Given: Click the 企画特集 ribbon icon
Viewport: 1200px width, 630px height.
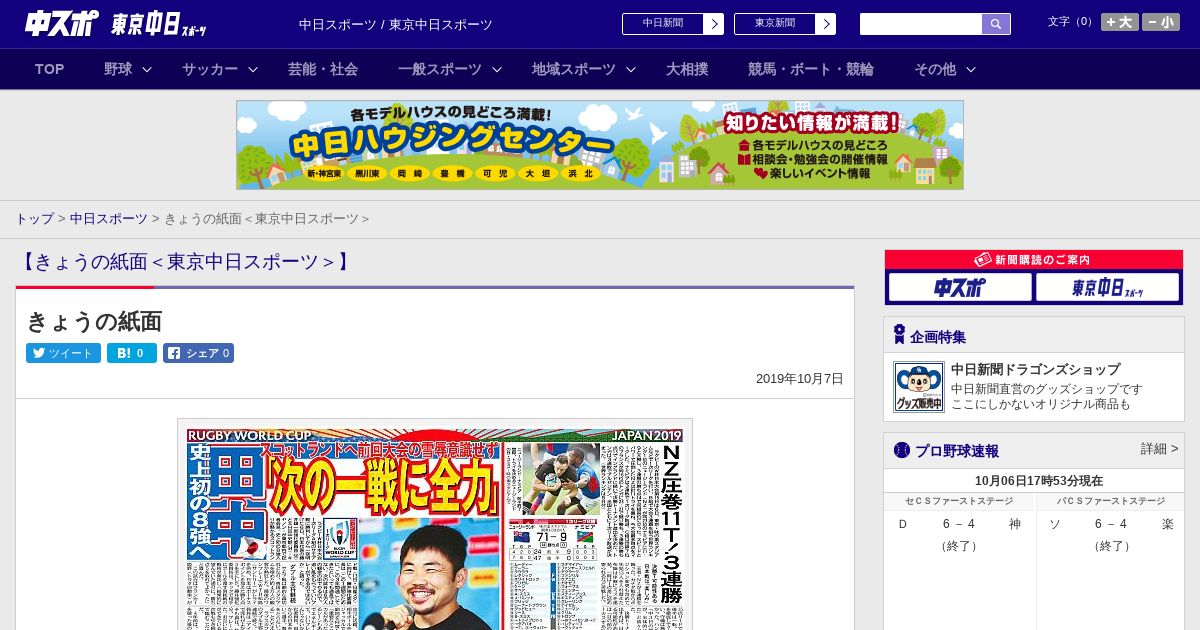Looking at the screenshot, I should tap(899, 335).
